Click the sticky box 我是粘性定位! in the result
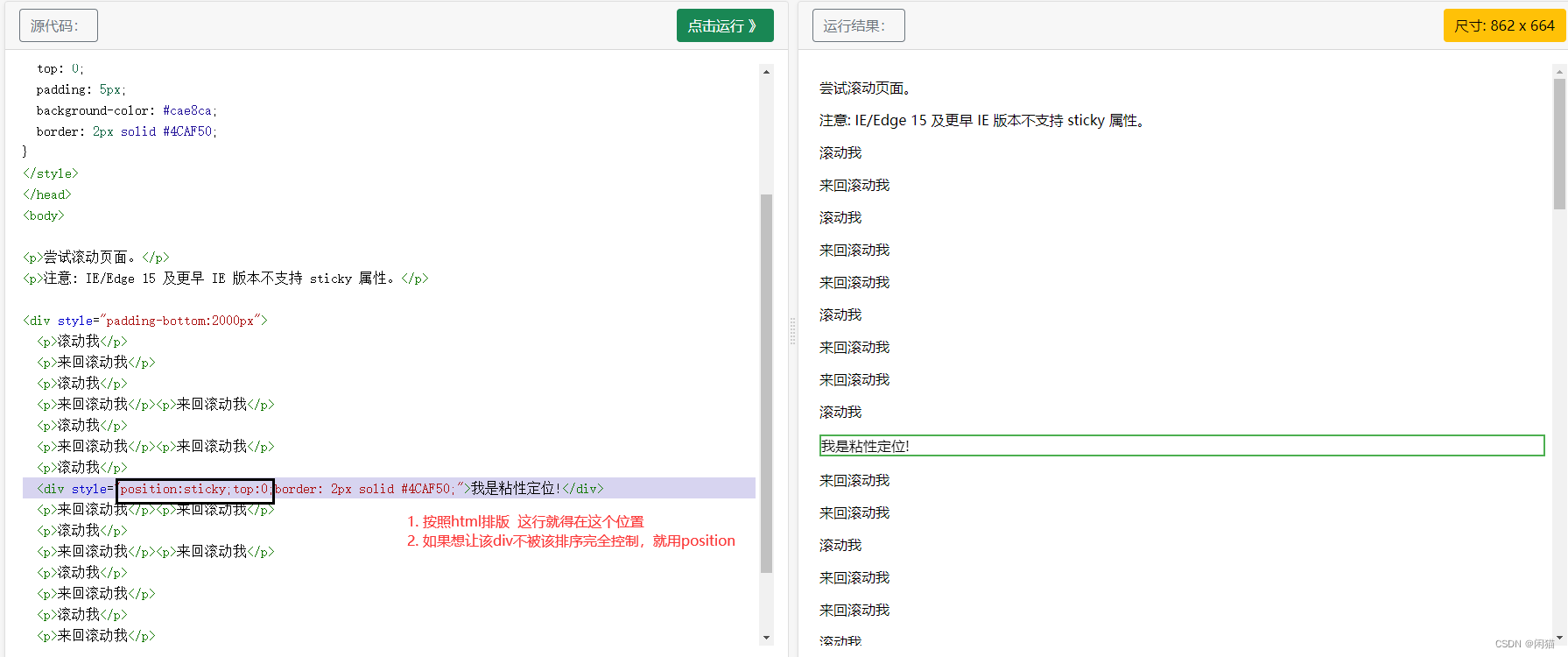Screen dimensions: 1568x657 tap(1182, 446)
